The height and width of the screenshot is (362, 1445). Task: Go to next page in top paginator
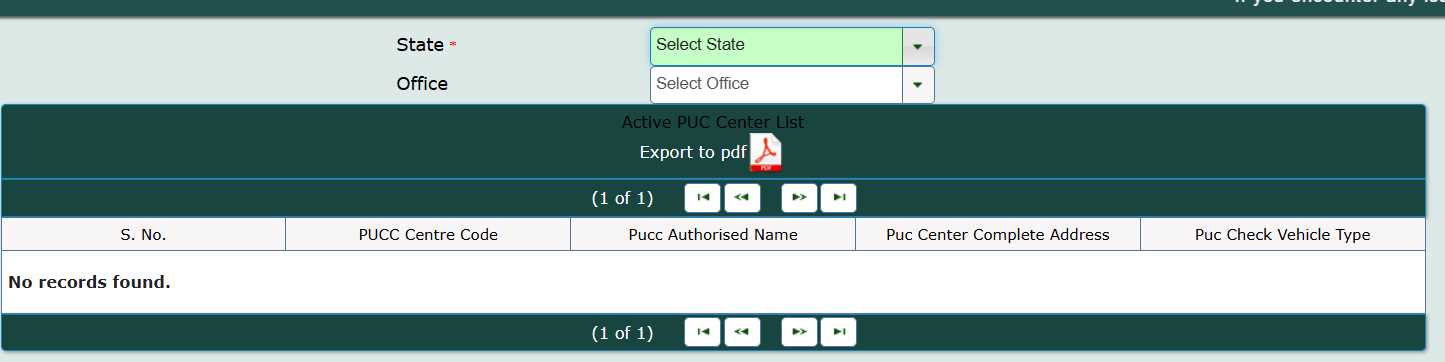[x=799, y=198]
